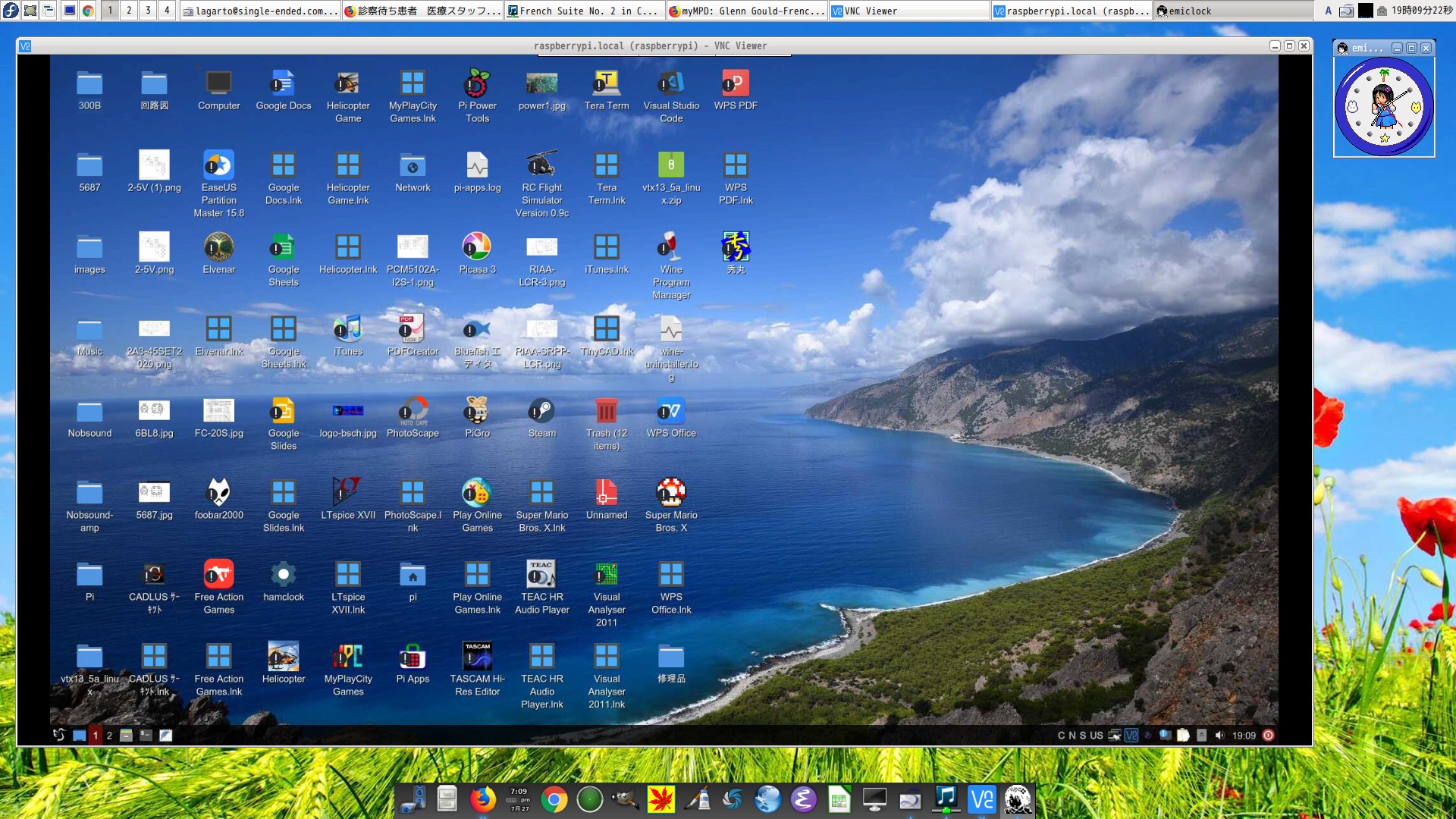Launch GIMP from the bottom dock

[x=625, y=799]
